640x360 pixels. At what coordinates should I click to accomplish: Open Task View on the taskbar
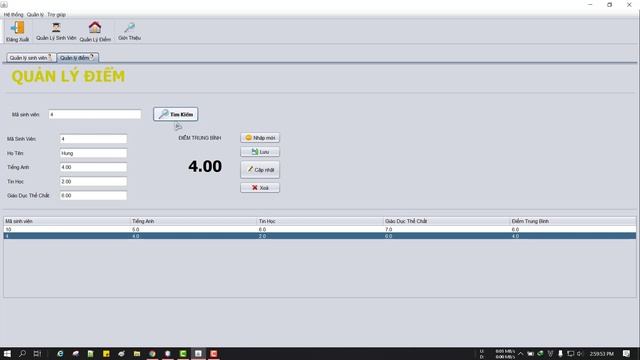point(37,353)
